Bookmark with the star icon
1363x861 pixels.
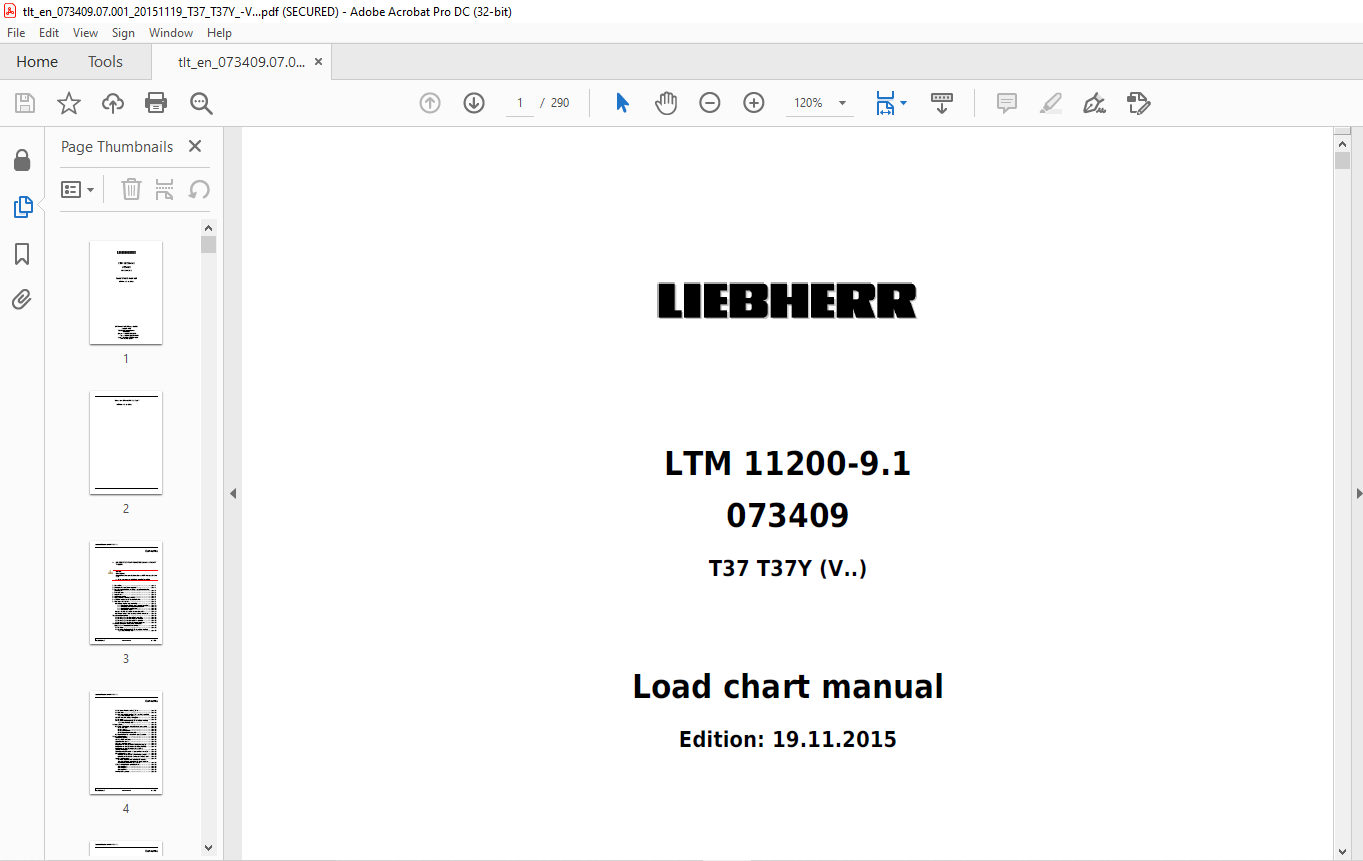(68, 103)
